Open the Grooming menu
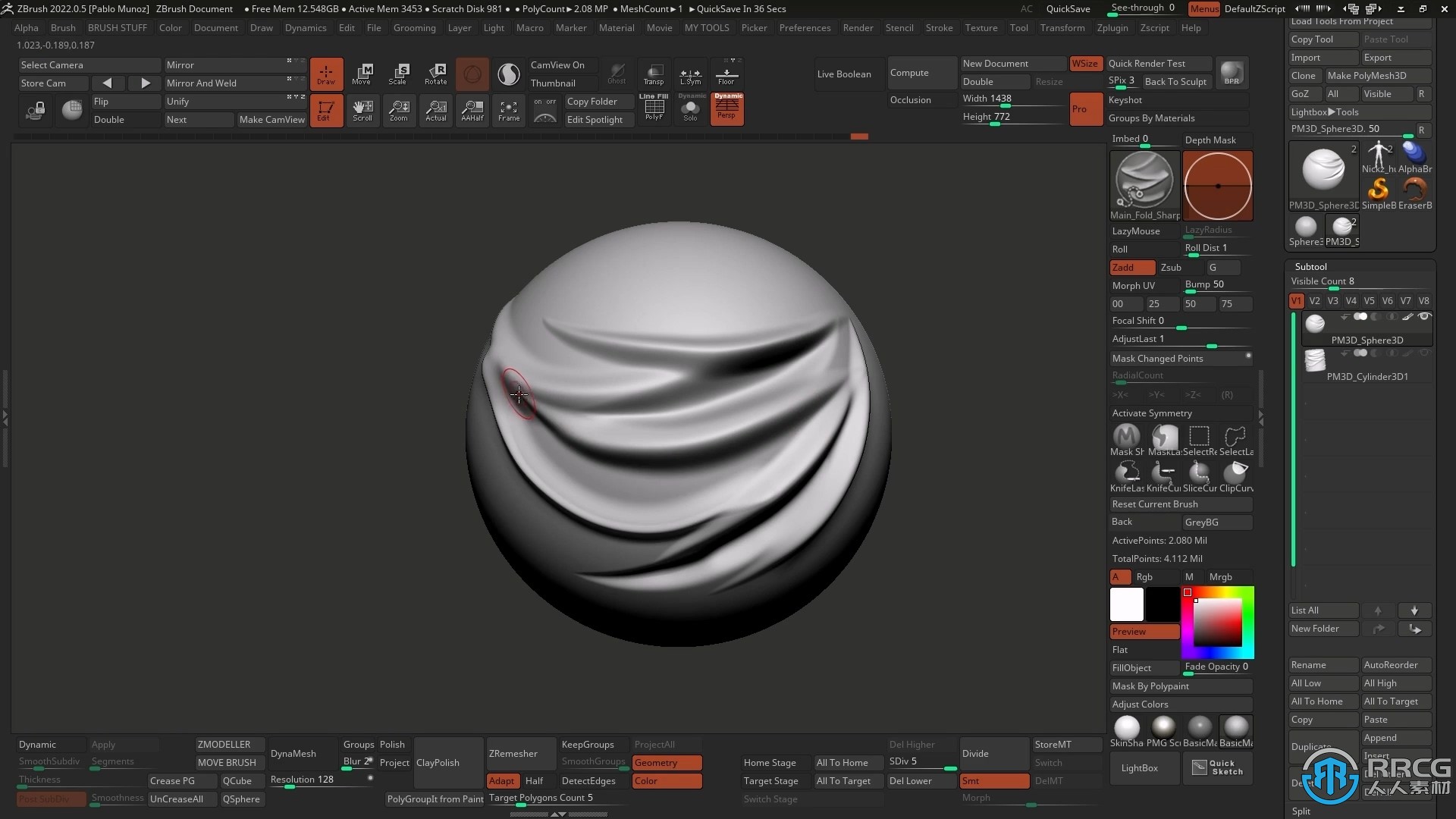 coord(413,27)
